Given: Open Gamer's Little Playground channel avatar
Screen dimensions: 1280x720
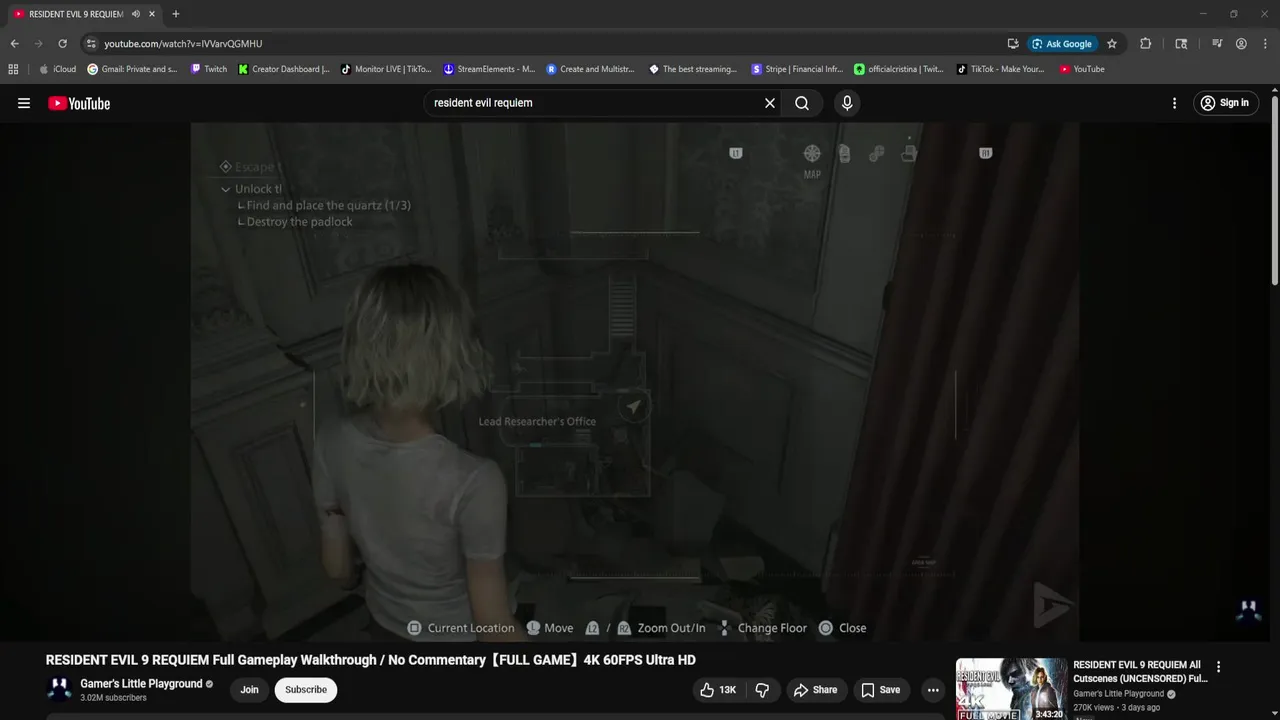Looking at the screenshot, I should 59,689.
